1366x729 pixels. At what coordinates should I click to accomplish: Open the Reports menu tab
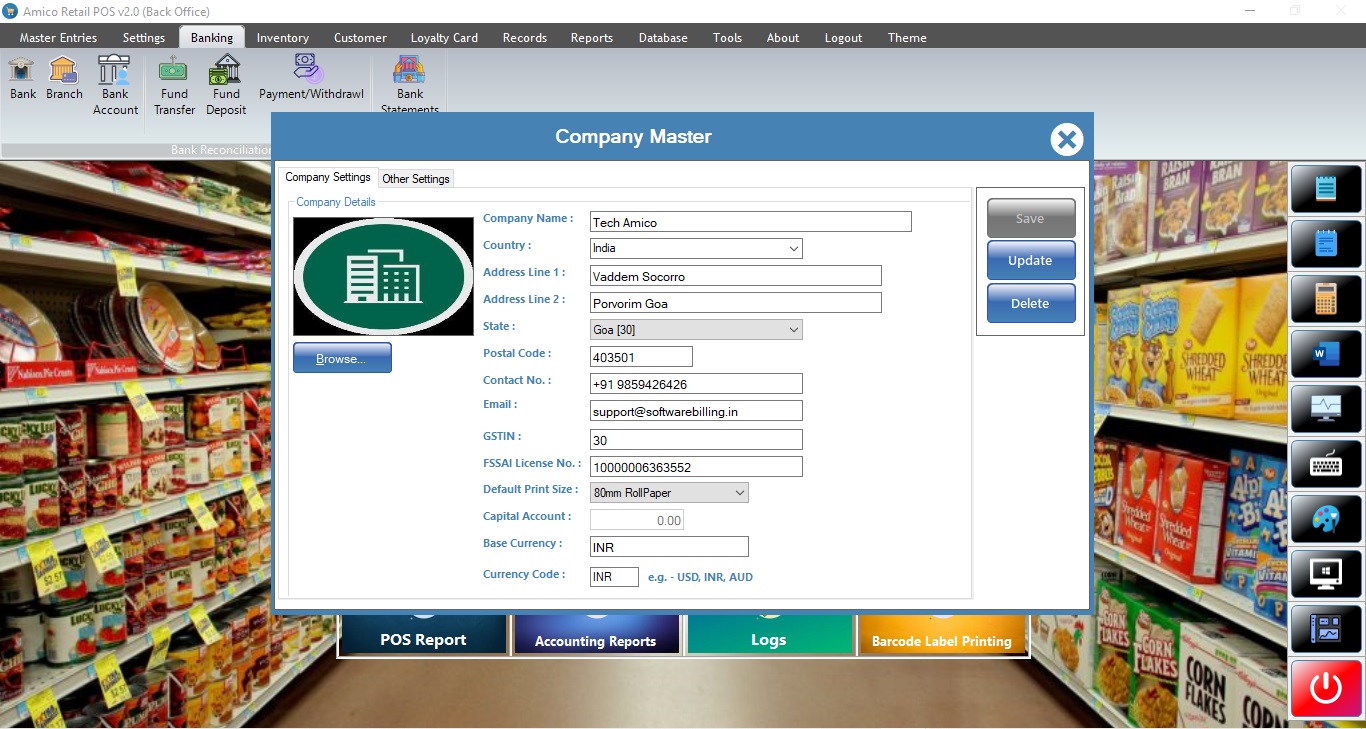click(x=591, y=38)
